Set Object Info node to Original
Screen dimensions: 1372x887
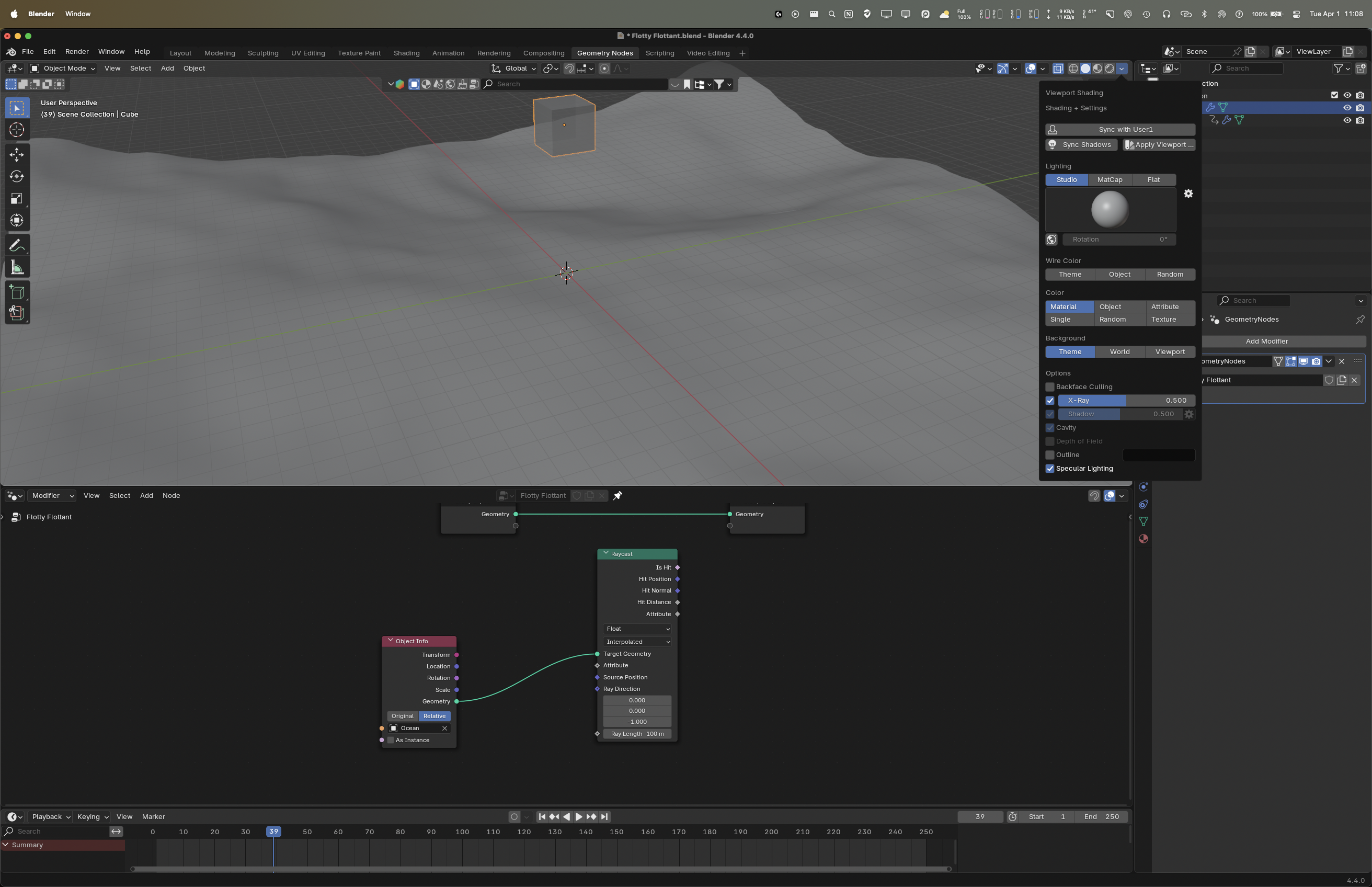point(403,716)
